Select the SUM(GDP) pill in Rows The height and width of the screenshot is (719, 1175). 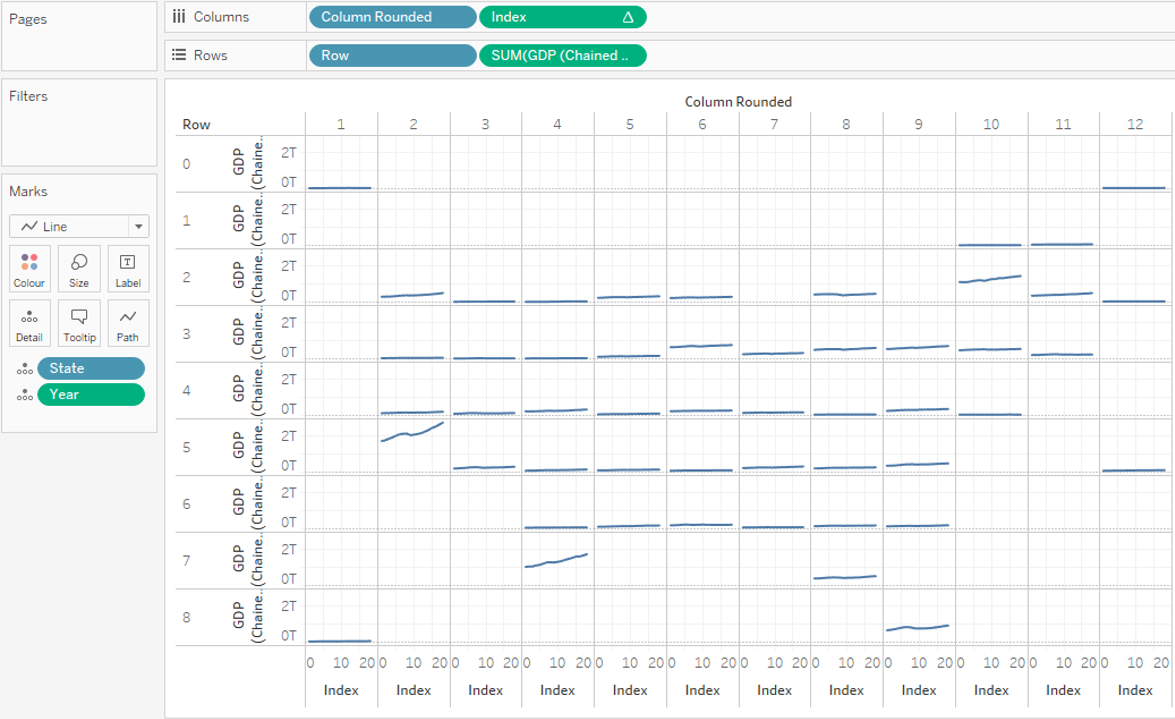point(562,56)
